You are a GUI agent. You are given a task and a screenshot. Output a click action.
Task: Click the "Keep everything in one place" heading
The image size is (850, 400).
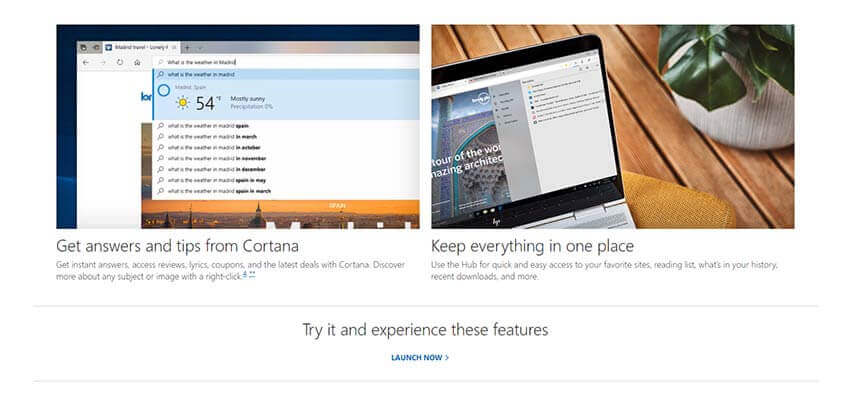tap(532, 246)
